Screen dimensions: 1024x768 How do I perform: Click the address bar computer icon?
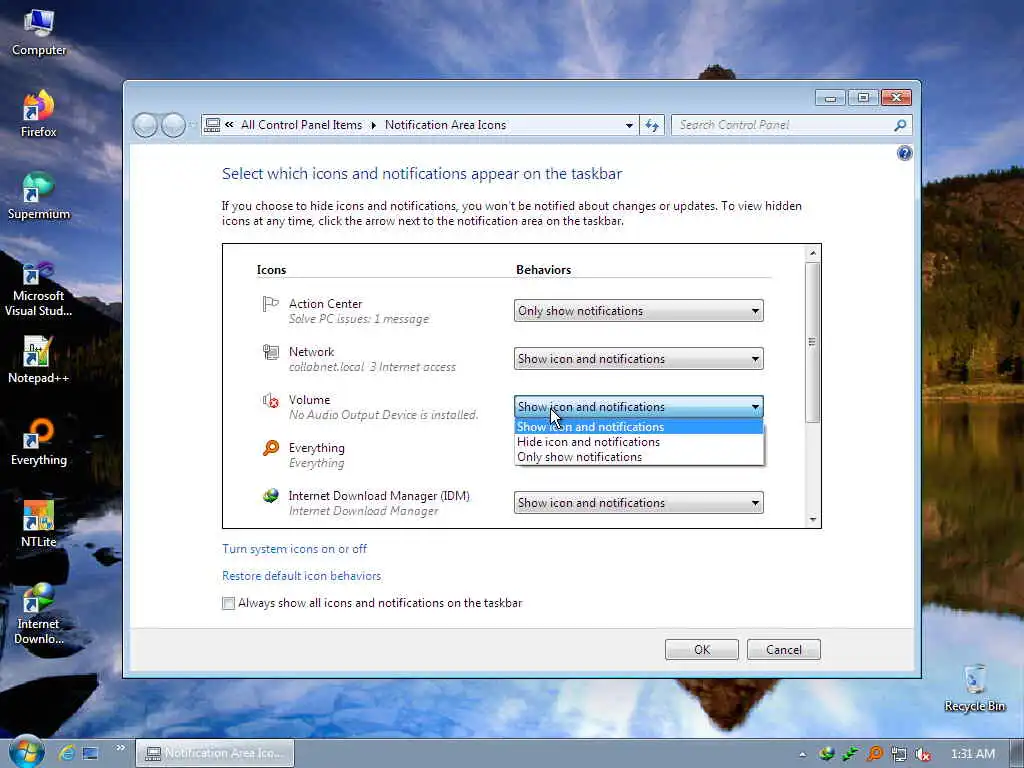[212, 125]
